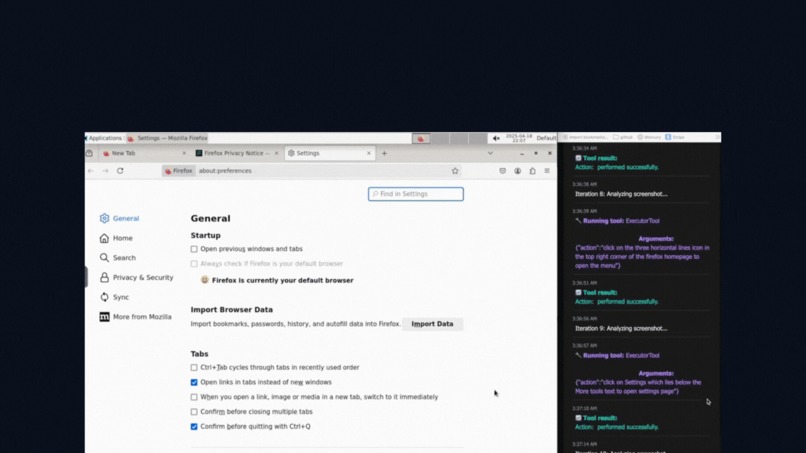Uncheck Confirm before quitting with Ctrl+Q
Screen dimensions: 806x453
pos(194,427)
